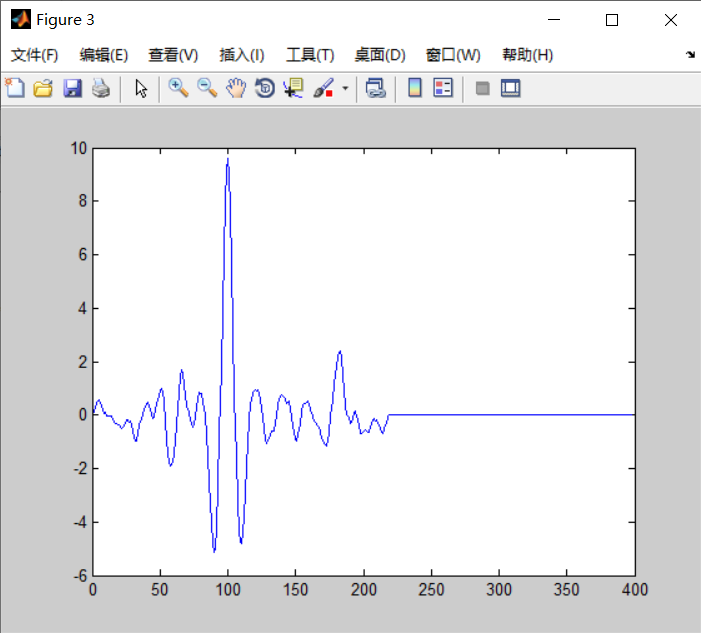Open a file with the folder icon

43,88
